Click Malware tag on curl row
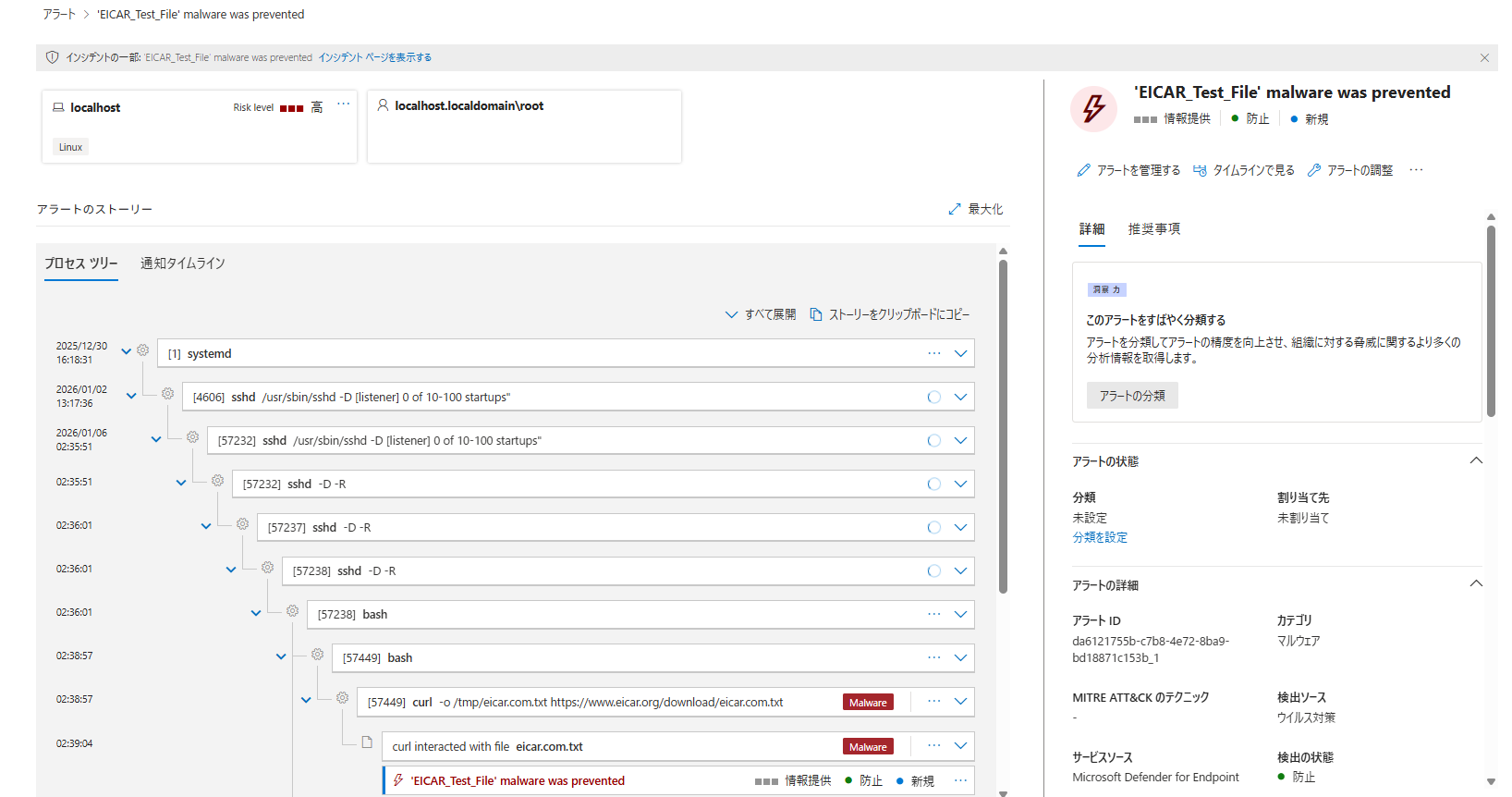 868,703
